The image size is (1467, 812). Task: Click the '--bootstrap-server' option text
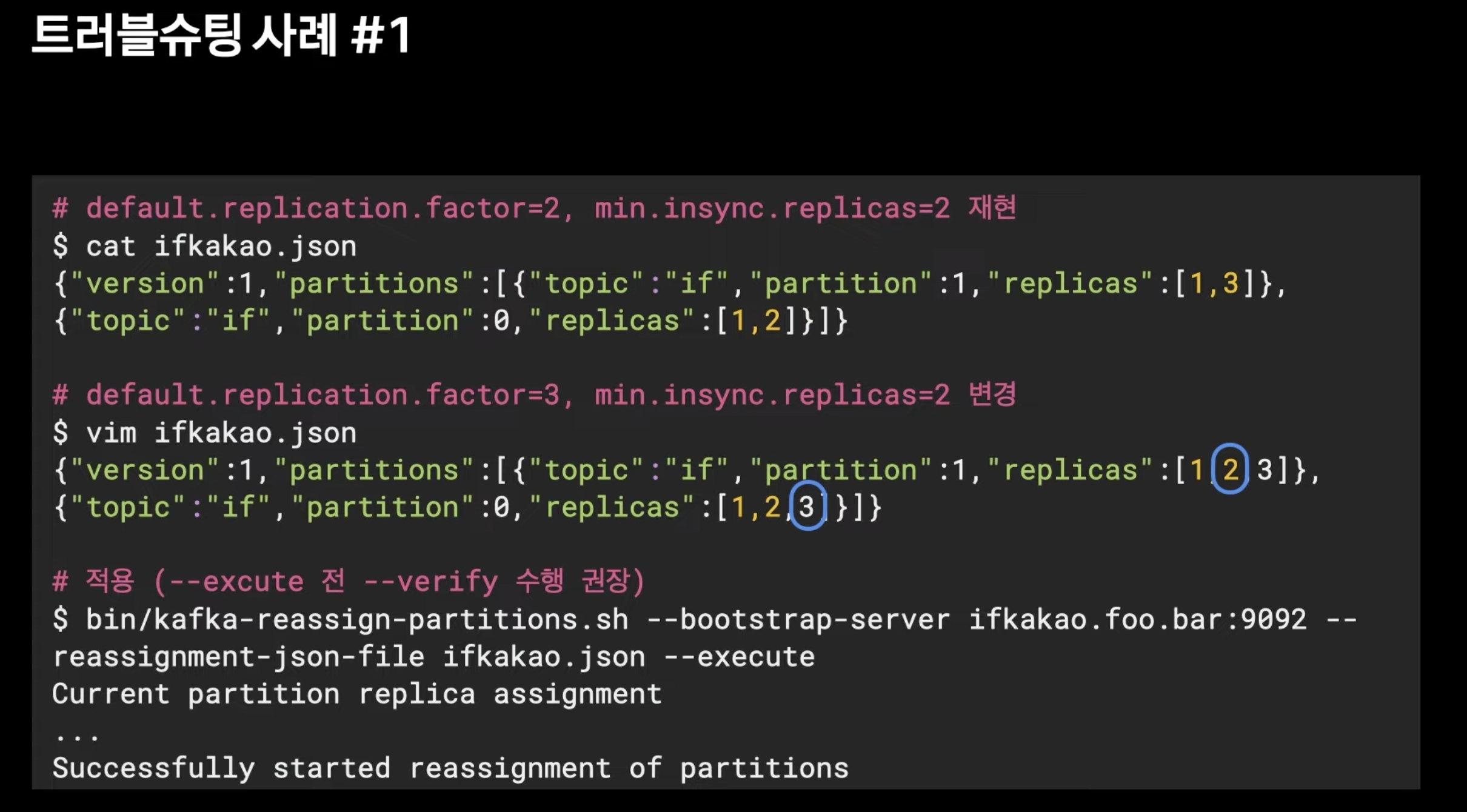coord(798,619)
